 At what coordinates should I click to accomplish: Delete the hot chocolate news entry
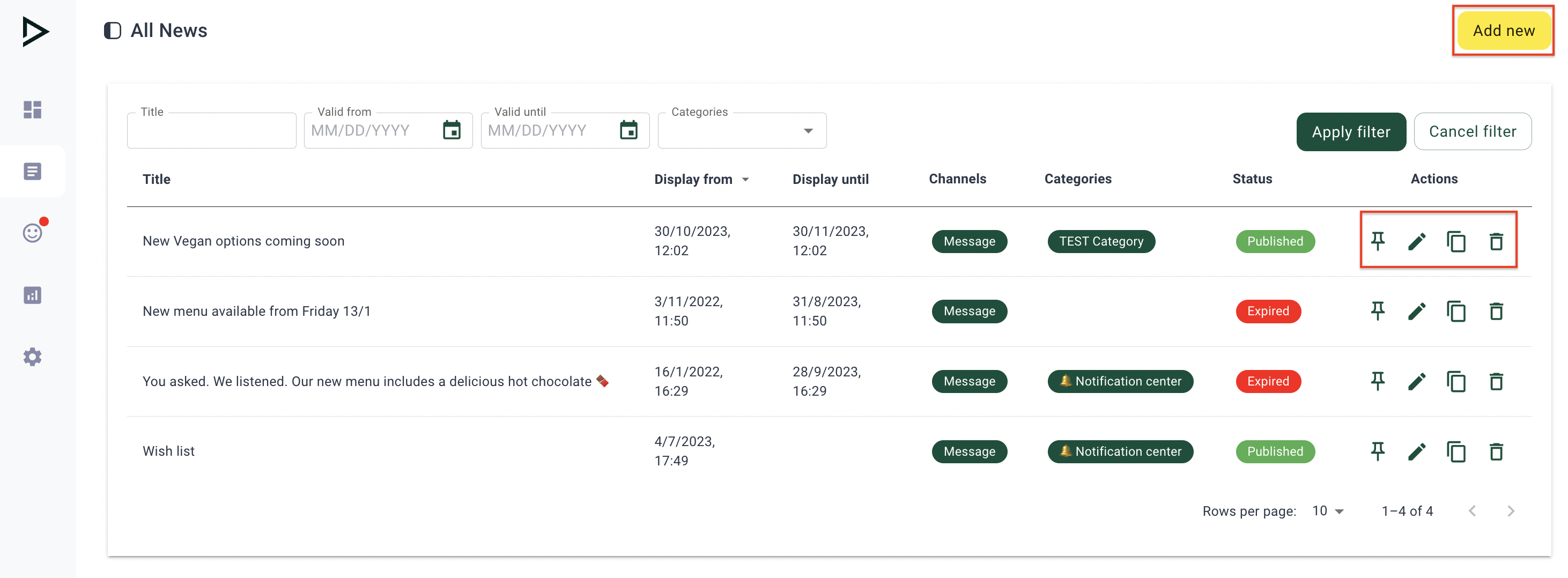(x=1496, y=381)
